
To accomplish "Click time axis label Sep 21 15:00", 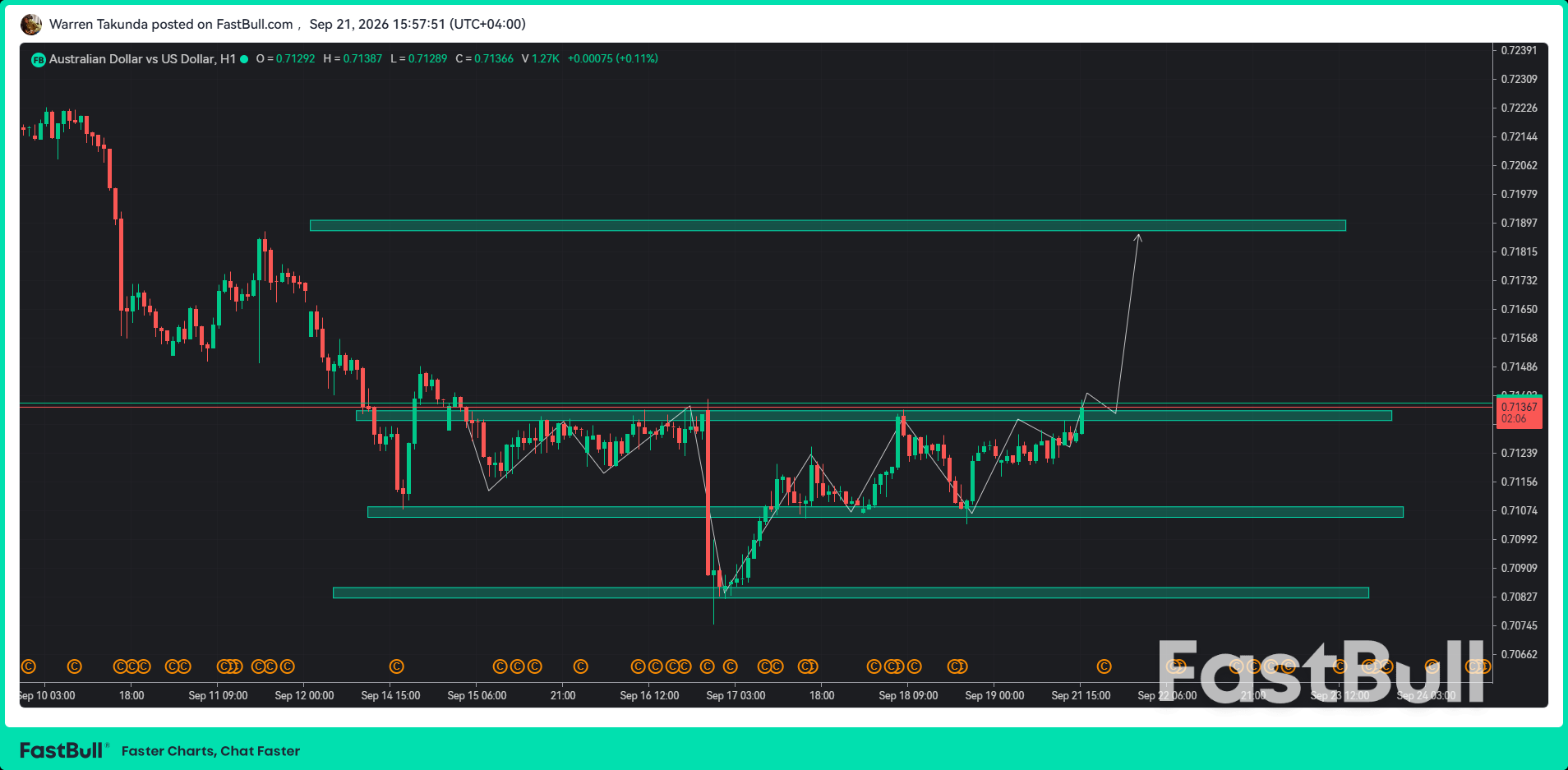I will click(1081, 696).
